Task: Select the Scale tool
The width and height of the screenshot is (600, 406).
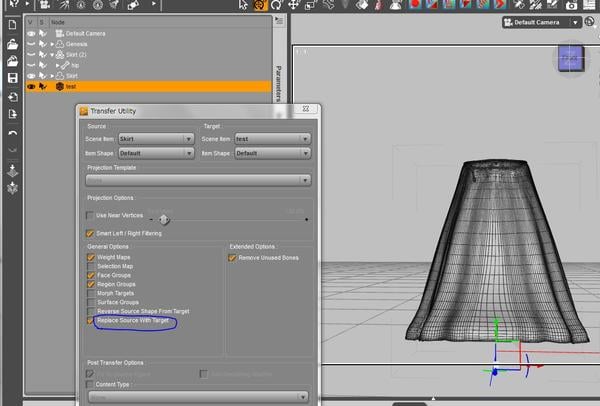Action: [311, 5]
